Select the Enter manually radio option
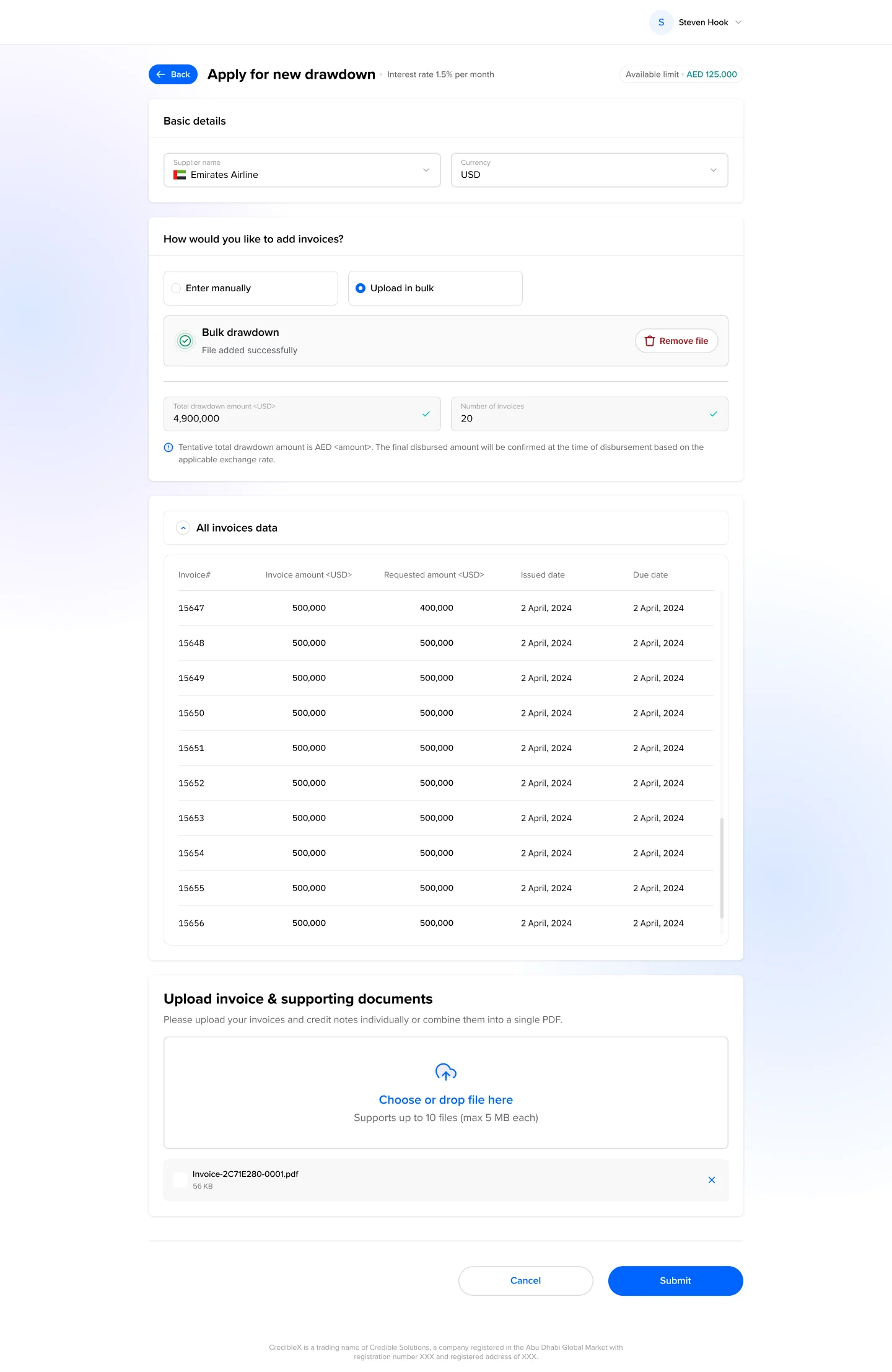The image size is (892, 1372). pos(251,288)
